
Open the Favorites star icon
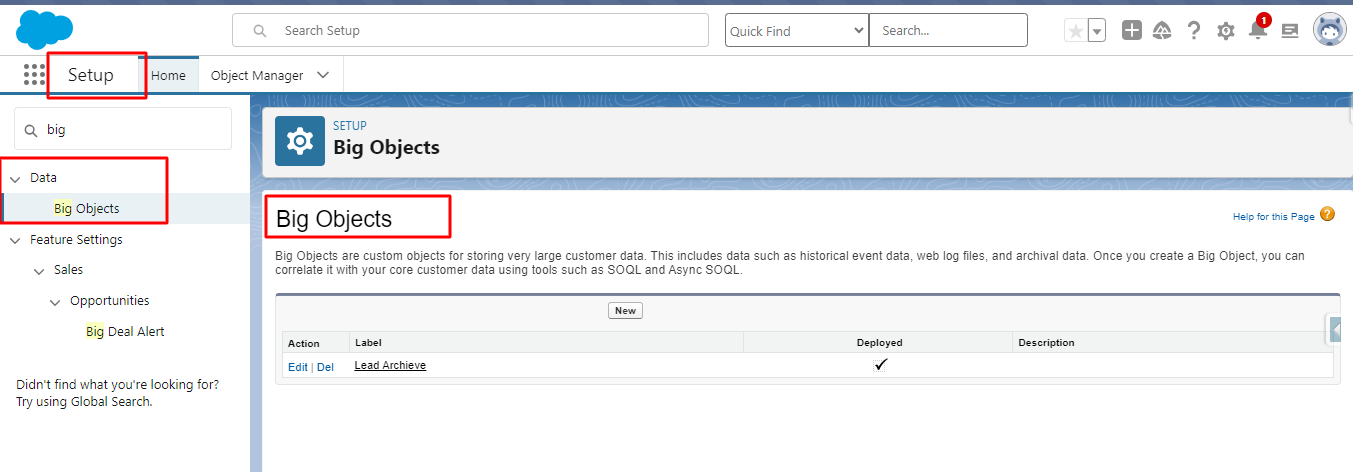(1076, 31)
